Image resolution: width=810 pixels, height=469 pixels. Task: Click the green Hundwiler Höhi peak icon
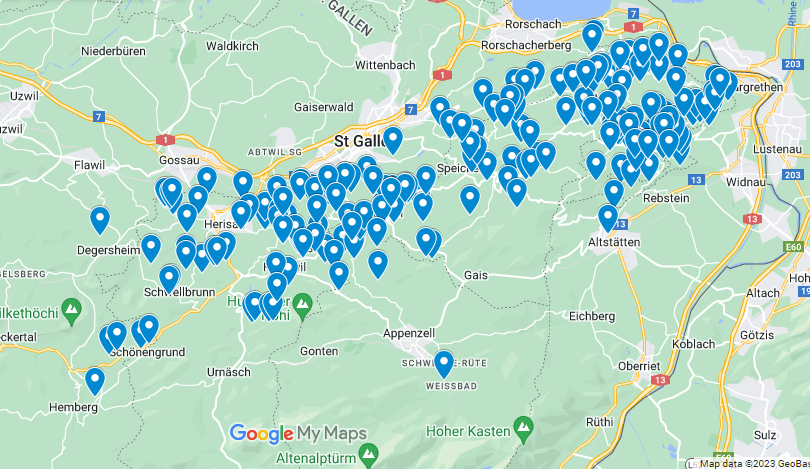[x=303, y=307]
